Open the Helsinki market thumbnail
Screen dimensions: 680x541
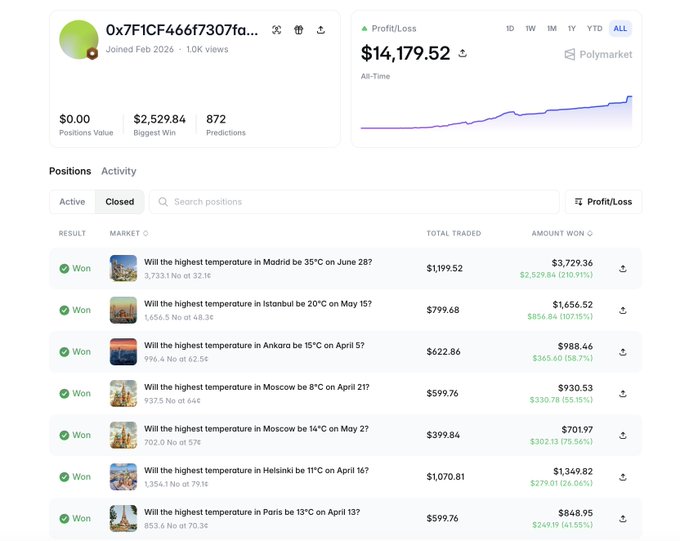[123, 476]
